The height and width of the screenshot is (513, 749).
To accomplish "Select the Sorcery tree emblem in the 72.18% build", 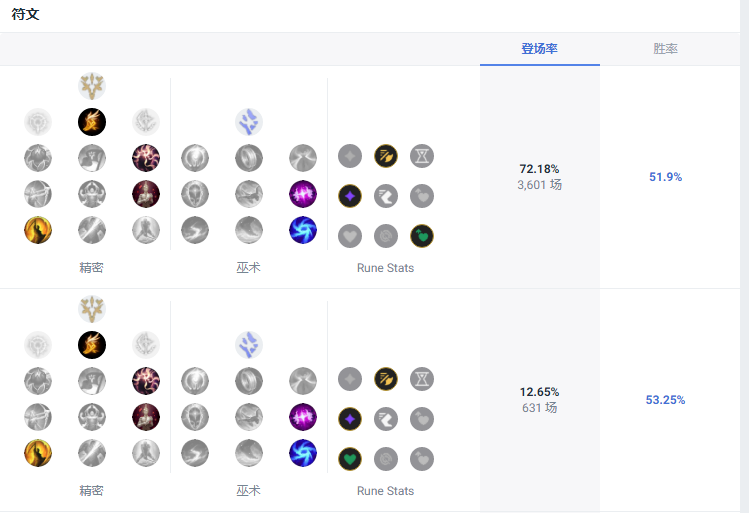I will point(249,122).
